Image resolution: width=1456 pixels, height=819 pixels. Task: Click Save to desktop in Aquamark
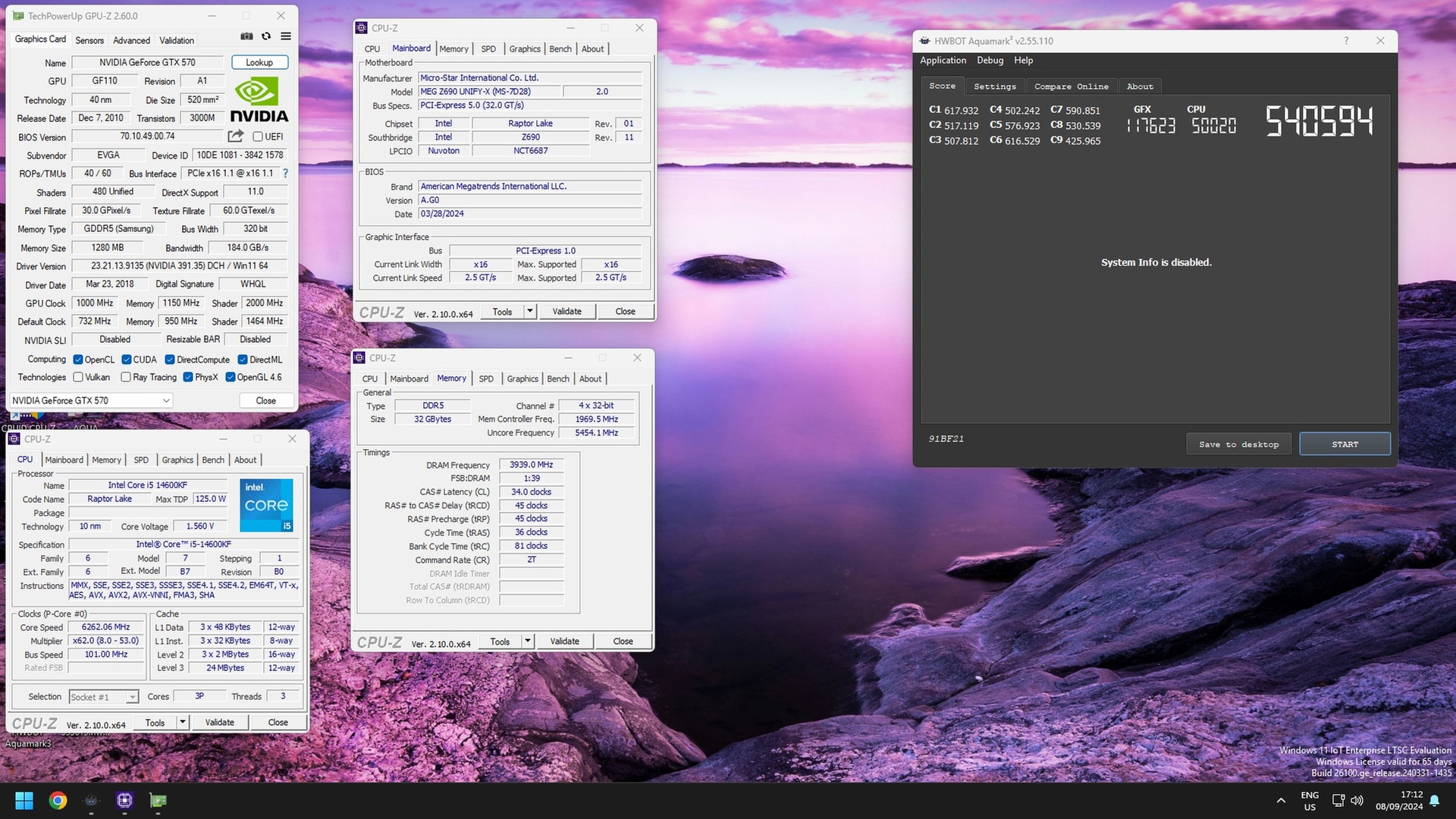1238,444
